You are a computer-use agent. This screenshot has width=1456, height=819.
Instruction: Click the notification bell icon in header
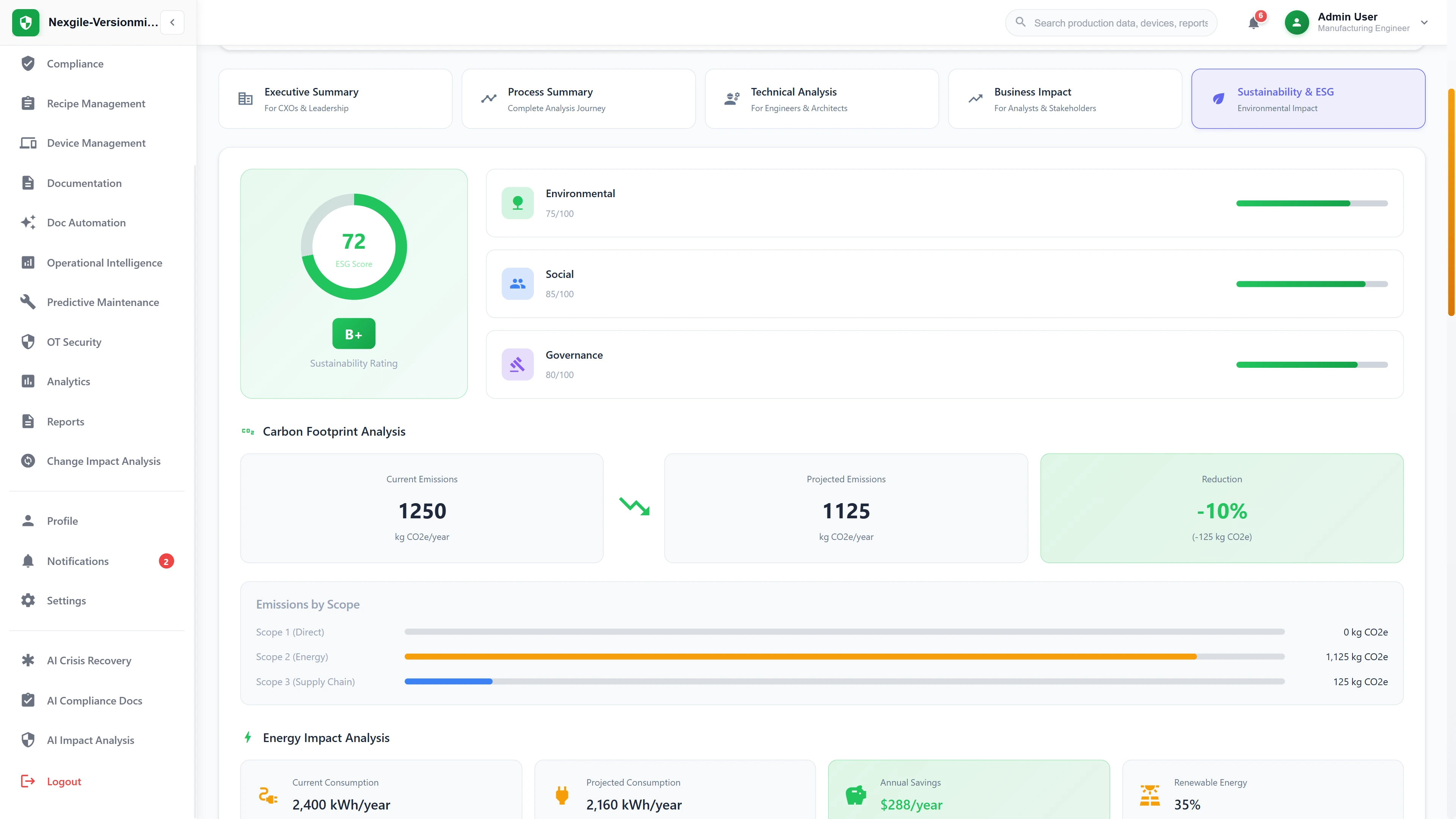click(x=1253, y=23)
